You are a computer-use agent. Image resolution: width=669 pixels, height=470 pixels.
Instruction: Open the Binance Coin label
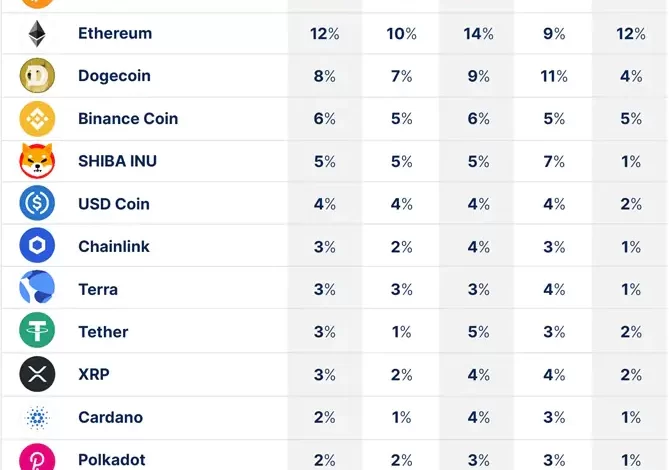tap(128, 119)
